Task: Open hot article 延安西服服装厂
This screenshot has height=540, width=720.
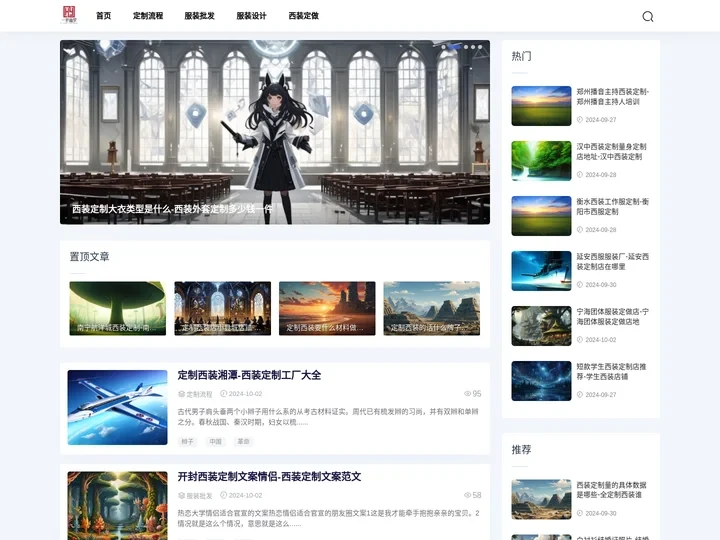Action: (613, 262)
